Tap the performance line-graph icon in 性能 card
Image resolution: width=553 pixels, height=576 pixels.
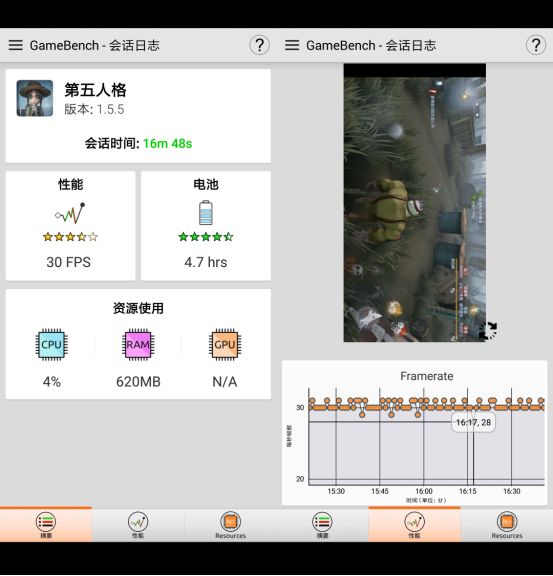click(x=70, y=213)
